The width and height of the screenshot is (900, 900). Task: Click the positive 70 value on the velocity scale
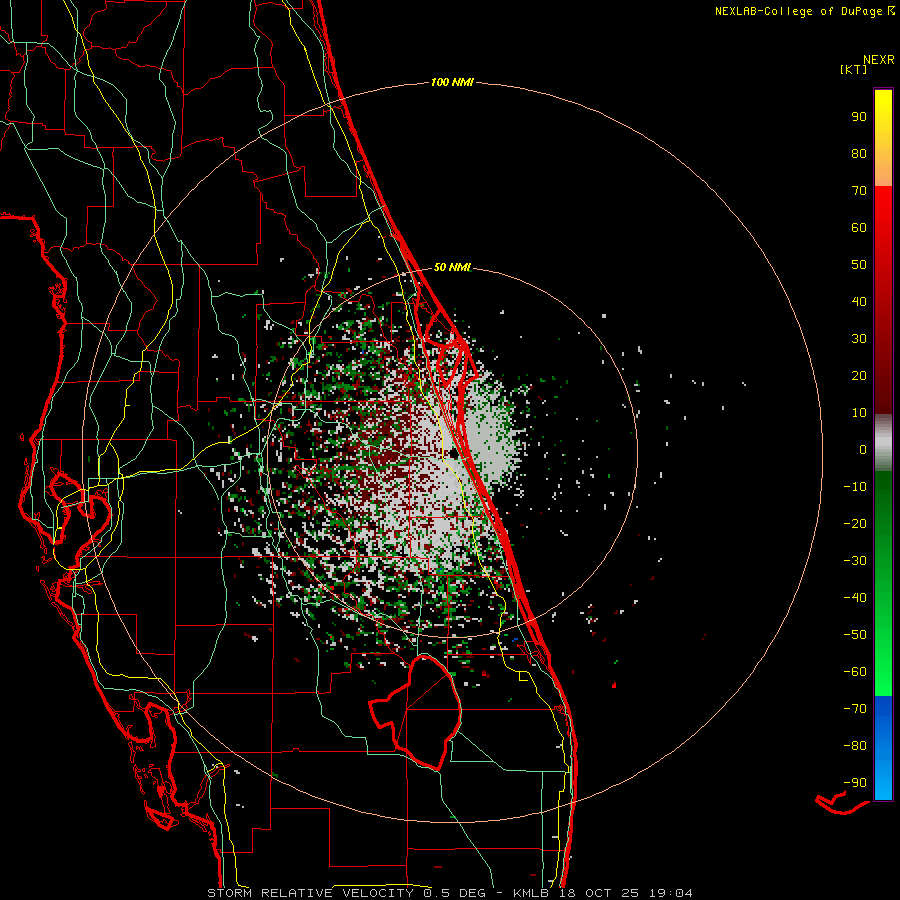point(859,191)
